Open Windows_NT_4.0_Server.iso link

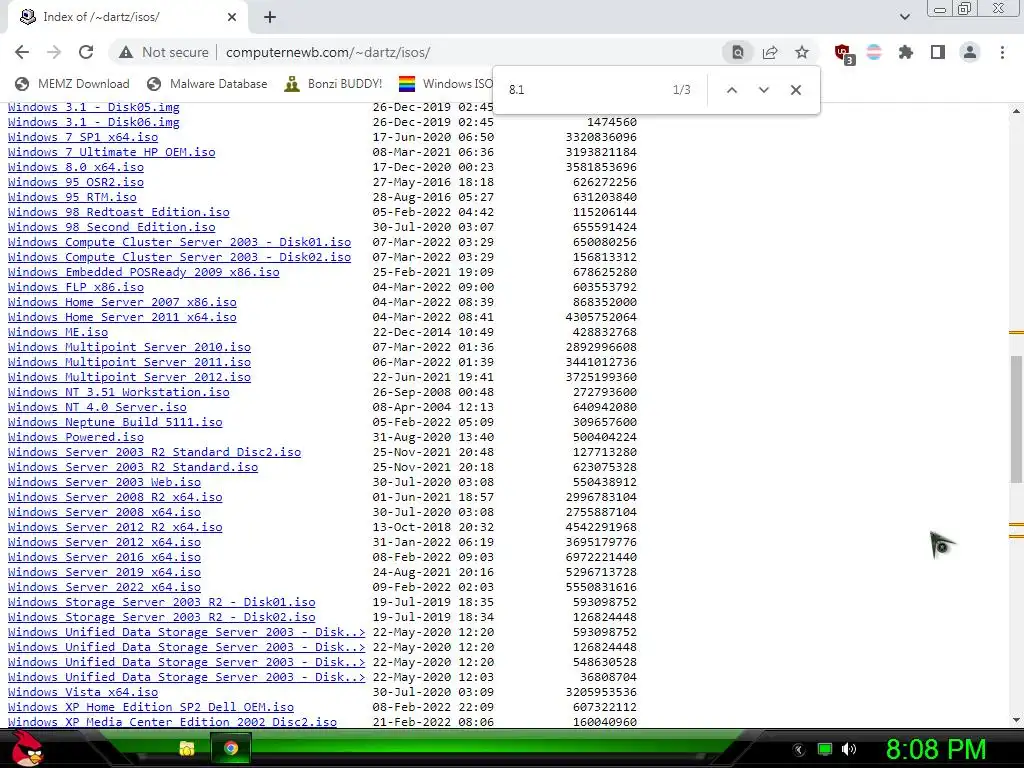[x=97, y=408]
